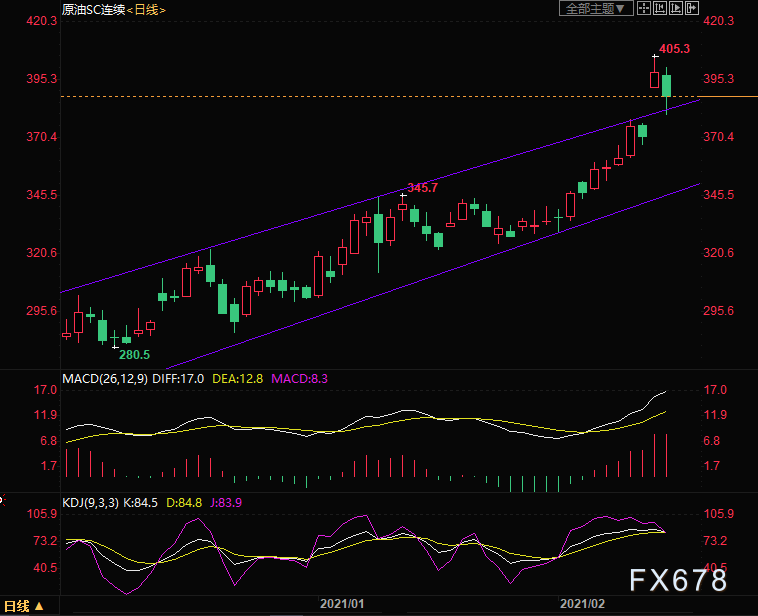Image resolution: width=758 pixels, height=616 pixels.
Task: Click the MACD:8.3 value
Action: pyautogui.click(x=299, y=379)
